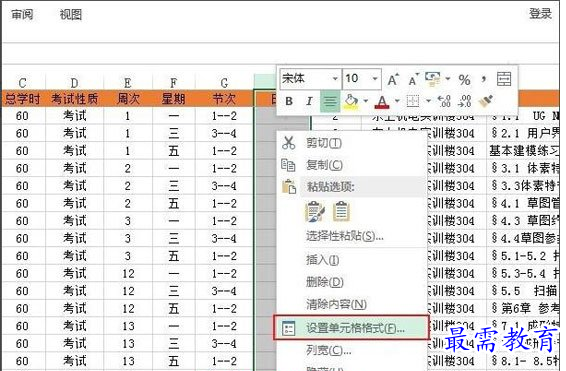This screenshot has height=371, width=566.
Task: Open the 视图 ribbon tab
Action: [x=71, y=14]
